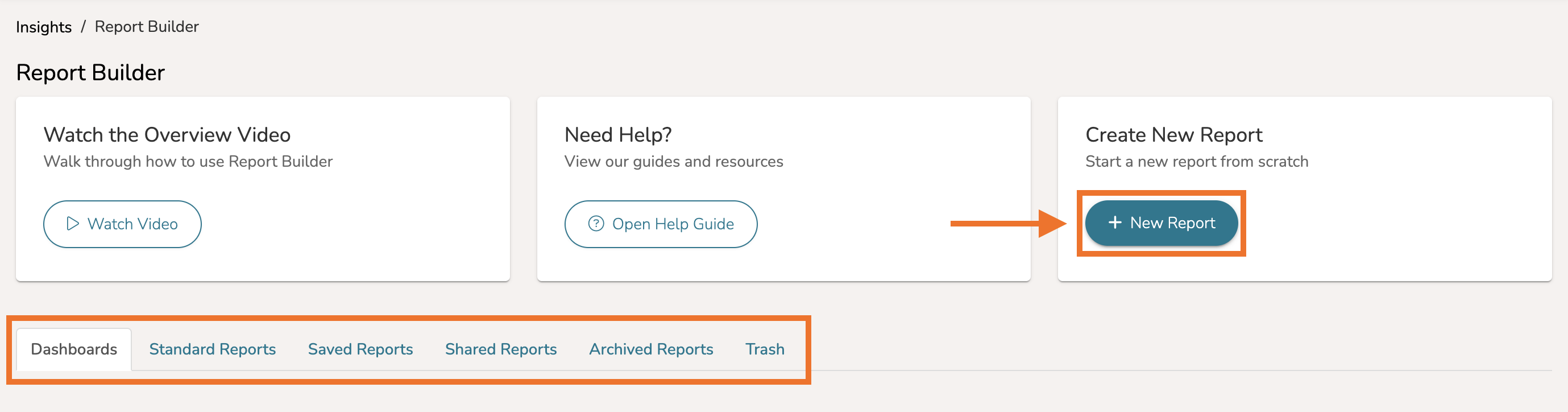Open the Help Guide button label
Screen dimensions: 1568x412
click(x=673, y=224)
